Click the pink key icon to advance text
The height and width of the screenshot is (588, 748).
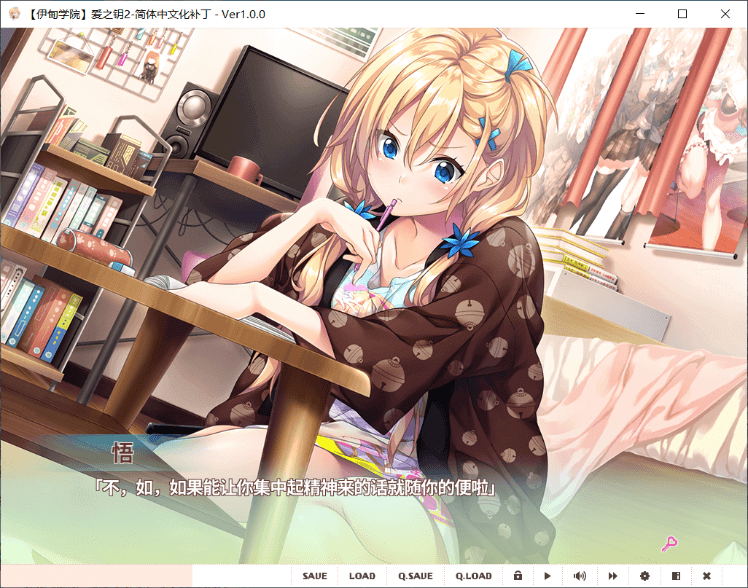[x=669, y=543]
